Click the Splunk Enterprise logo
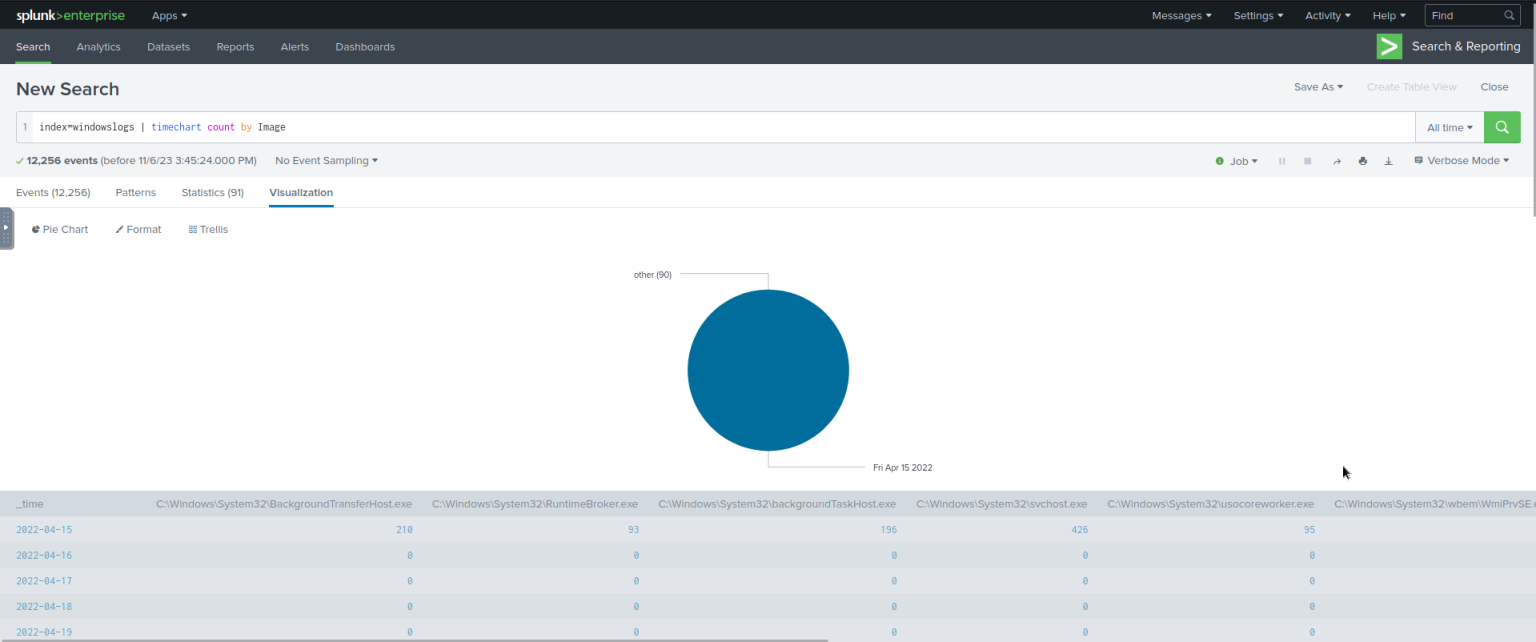 pos(70,15)
